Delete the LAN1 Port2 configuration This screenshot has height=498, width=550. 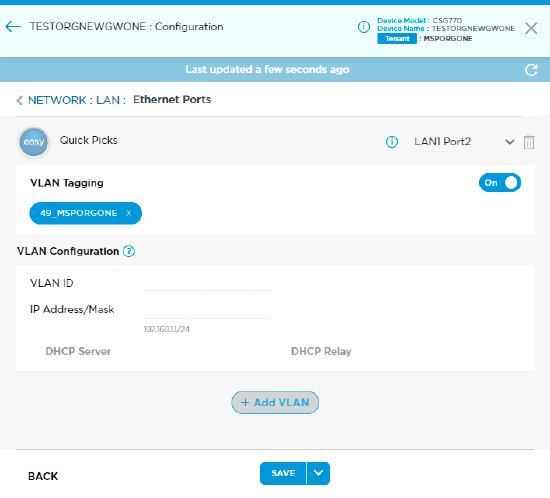click(x=529, y=142)
